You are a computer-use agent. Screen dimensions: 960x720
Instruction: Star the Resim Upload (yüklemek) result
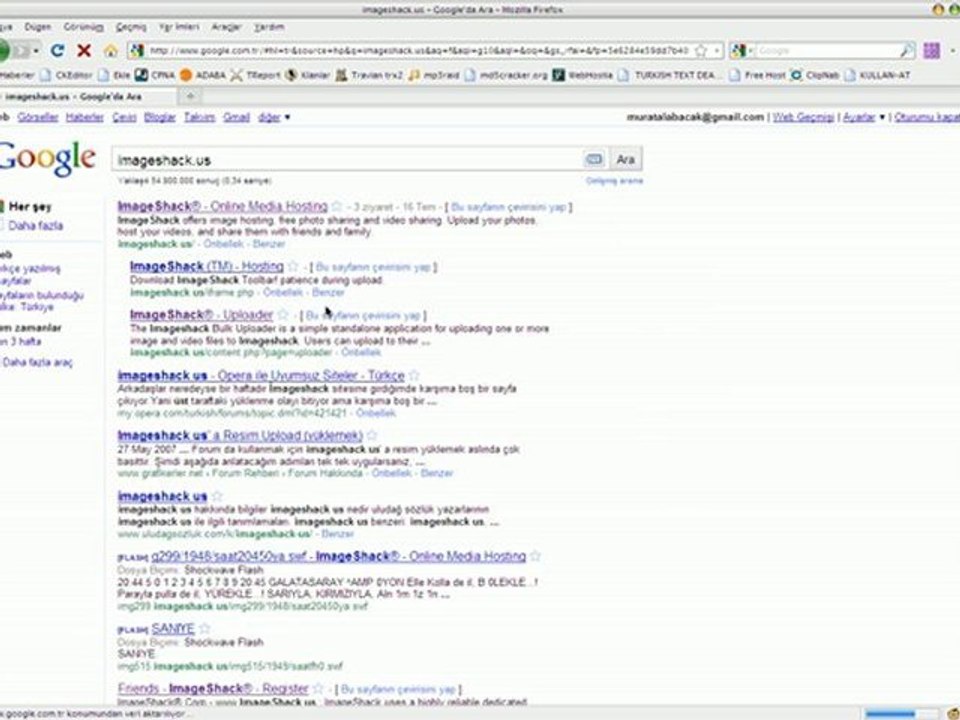tap(372, 435)
